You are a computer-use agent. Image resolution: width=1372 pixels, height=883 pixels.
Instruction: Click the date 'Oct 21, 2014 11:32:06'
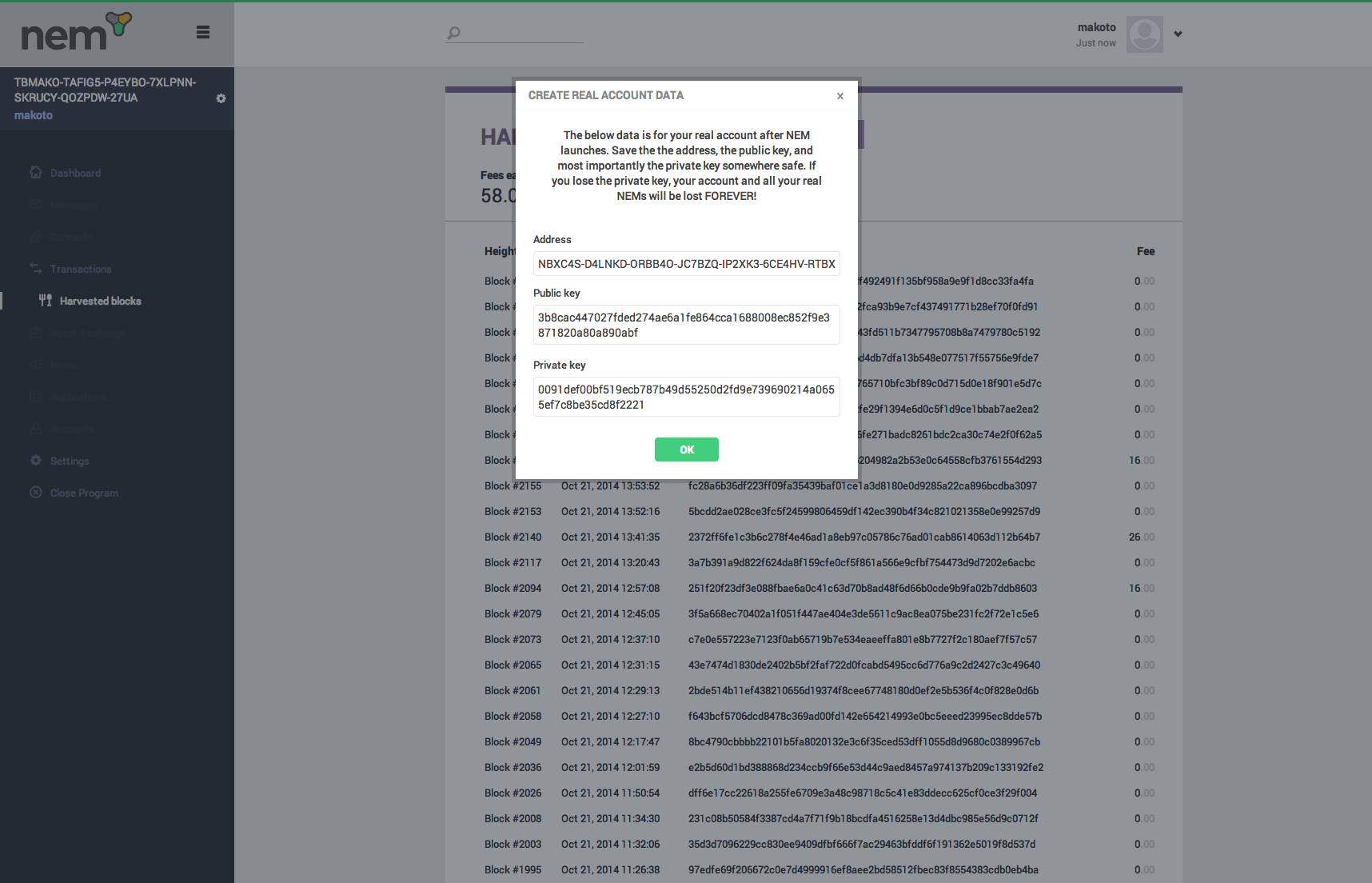611,844
